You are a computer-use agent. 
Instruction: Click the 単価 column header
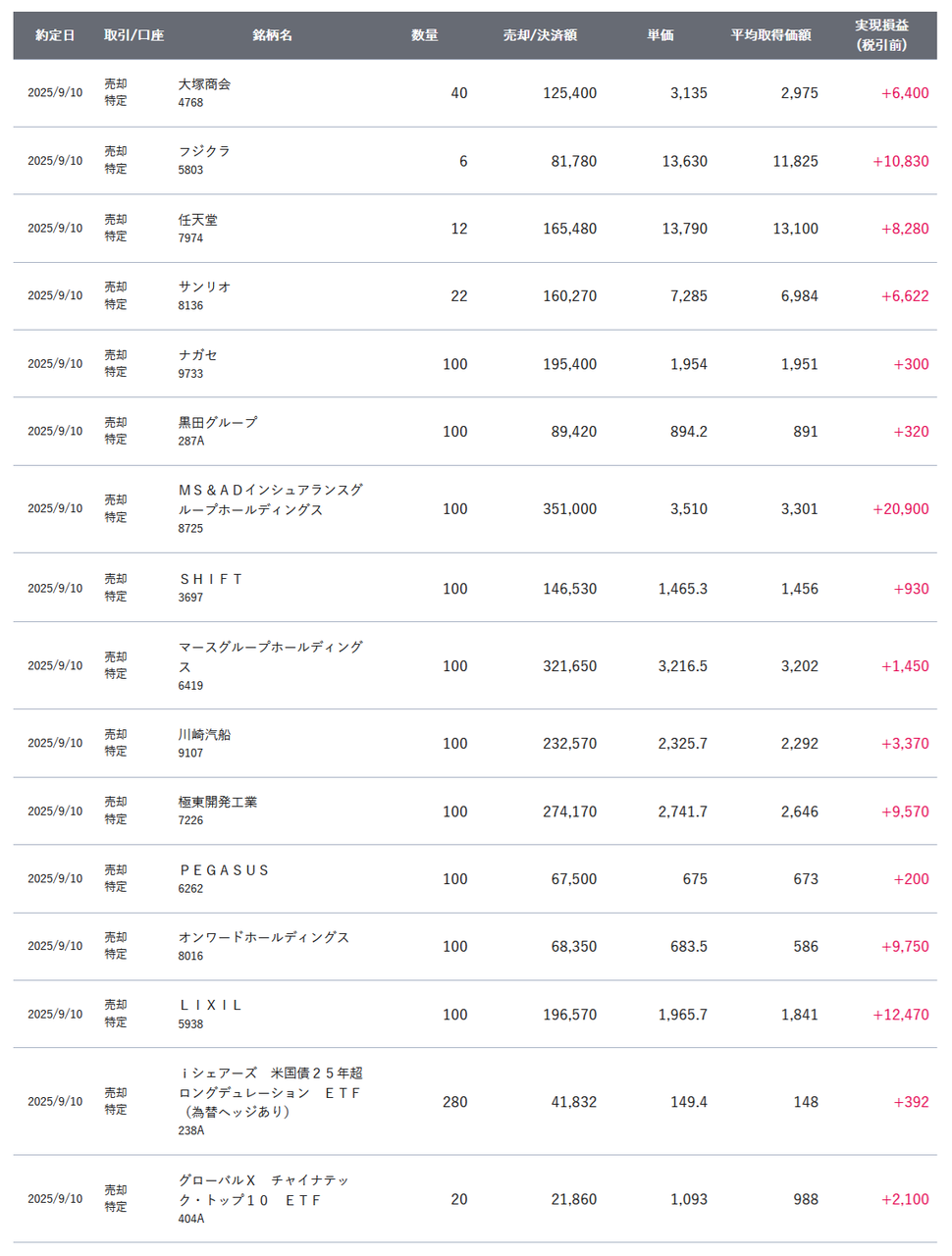tap(661, 35)
